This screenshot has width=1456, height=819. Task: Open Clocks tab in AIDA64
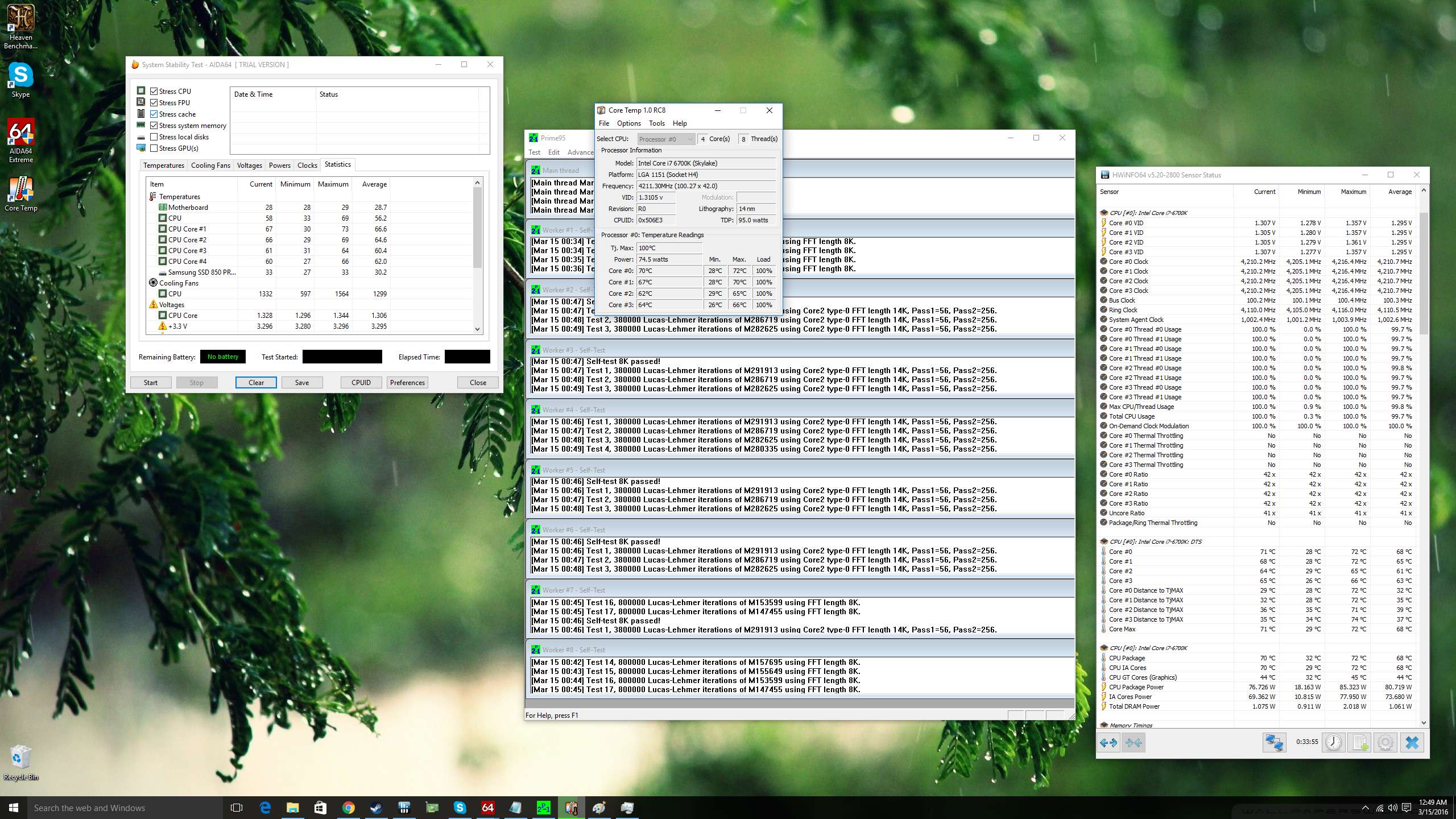pos(307,165)
